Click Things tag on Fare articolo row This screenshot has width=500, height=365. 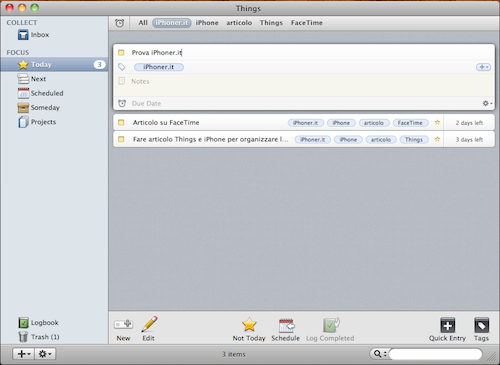click(x=414, y=139)
